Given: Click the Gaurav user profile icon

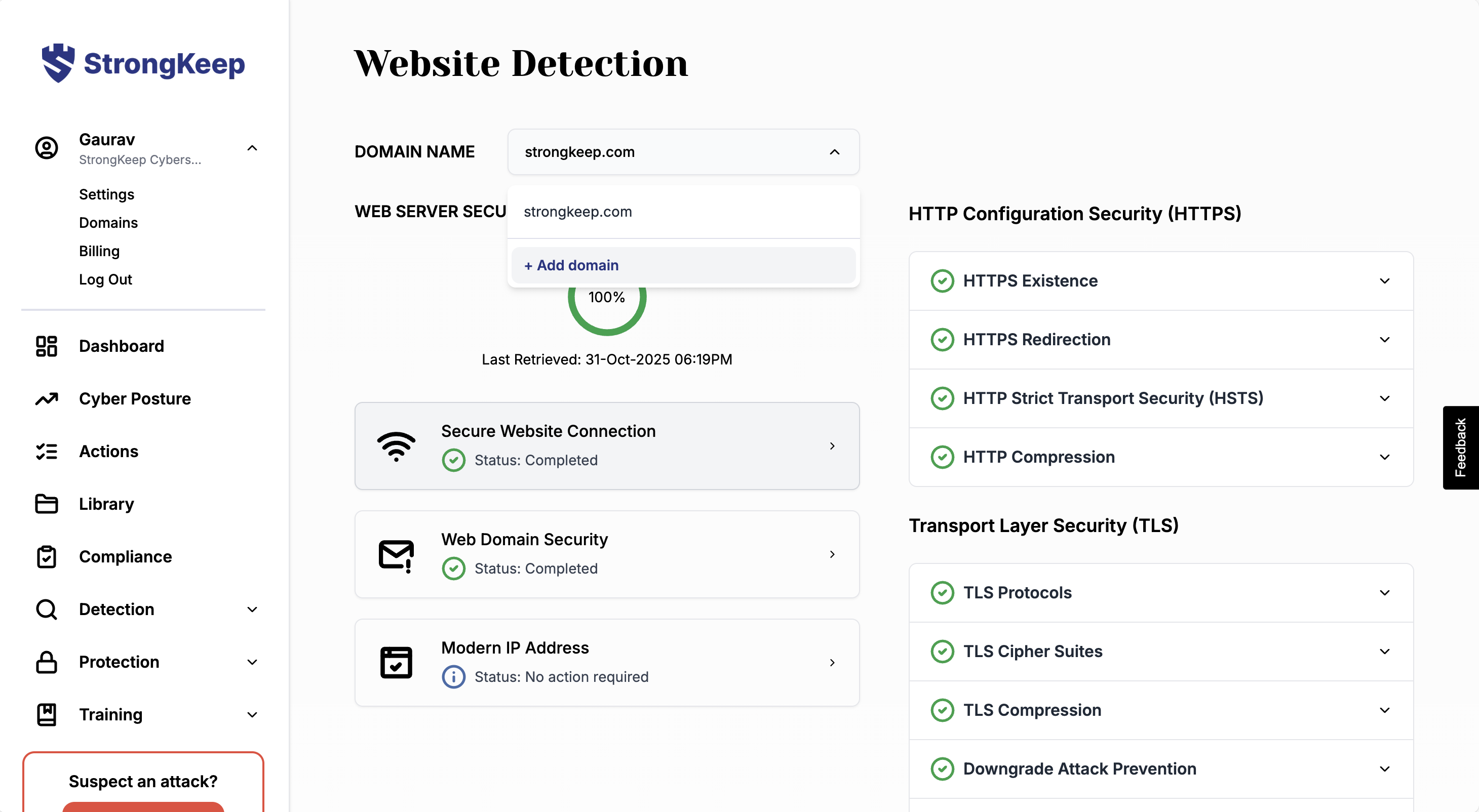Looking at the screenshot, I should pos(47,148).
